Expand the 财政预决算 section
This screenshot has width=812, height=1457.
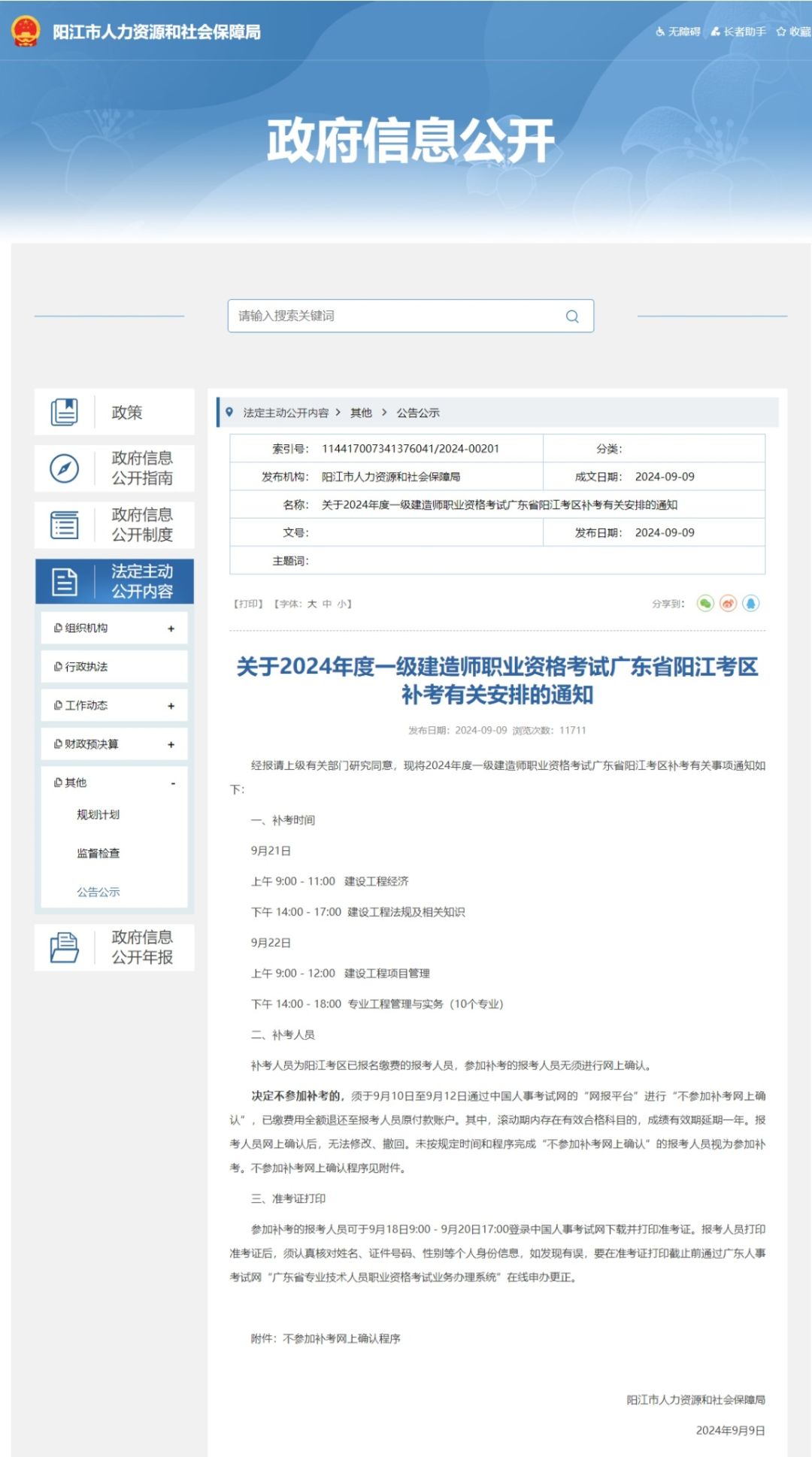coord(171,744)
